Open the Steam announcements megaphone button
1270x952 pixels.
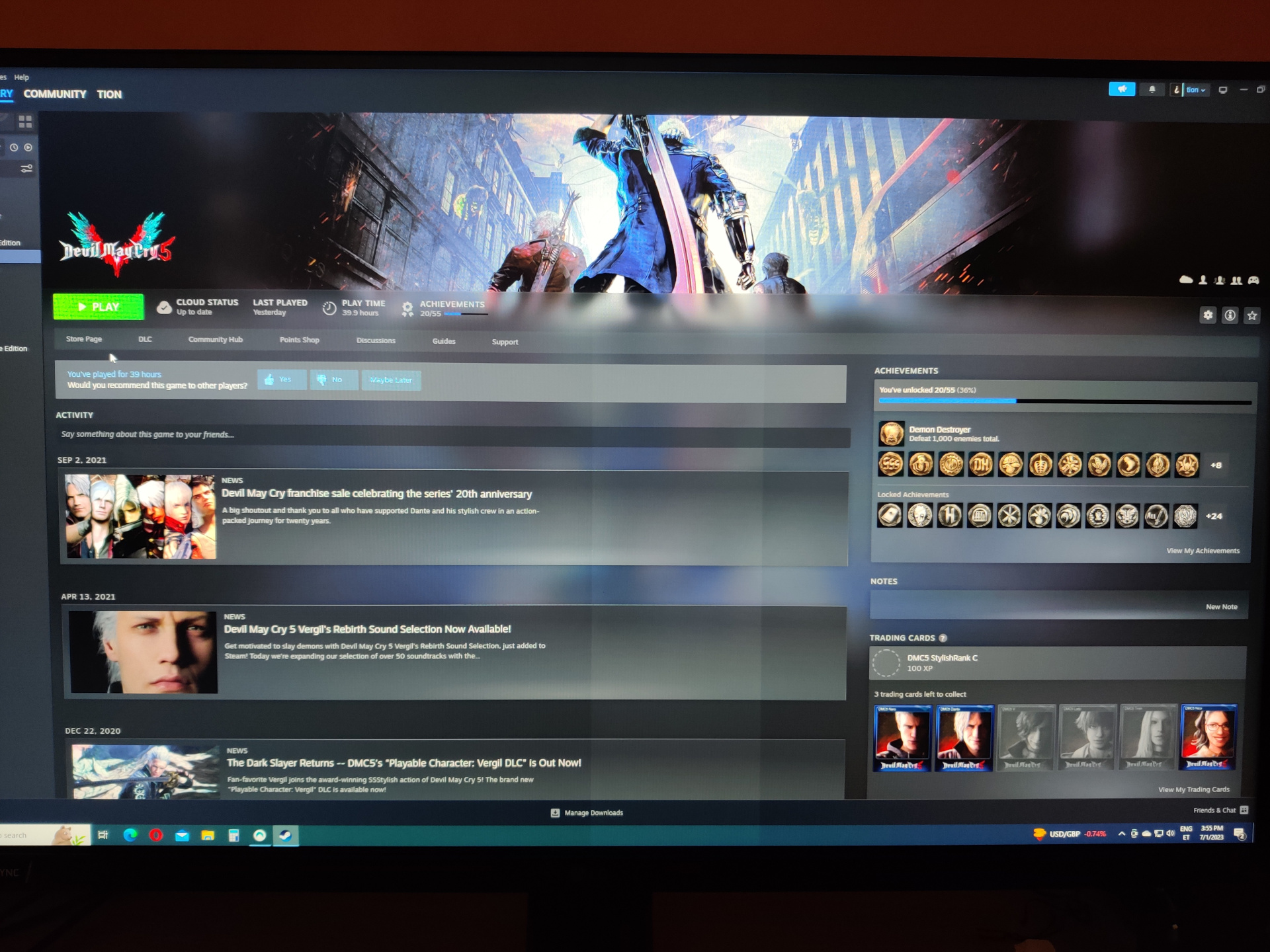(x=1122, y=89)
